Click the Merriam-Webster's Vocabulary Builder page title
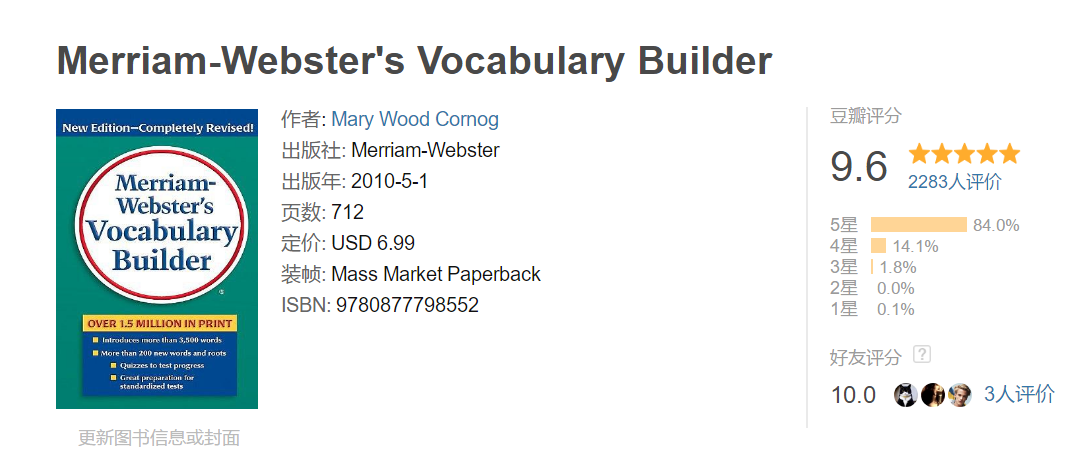 coord(414,62)
